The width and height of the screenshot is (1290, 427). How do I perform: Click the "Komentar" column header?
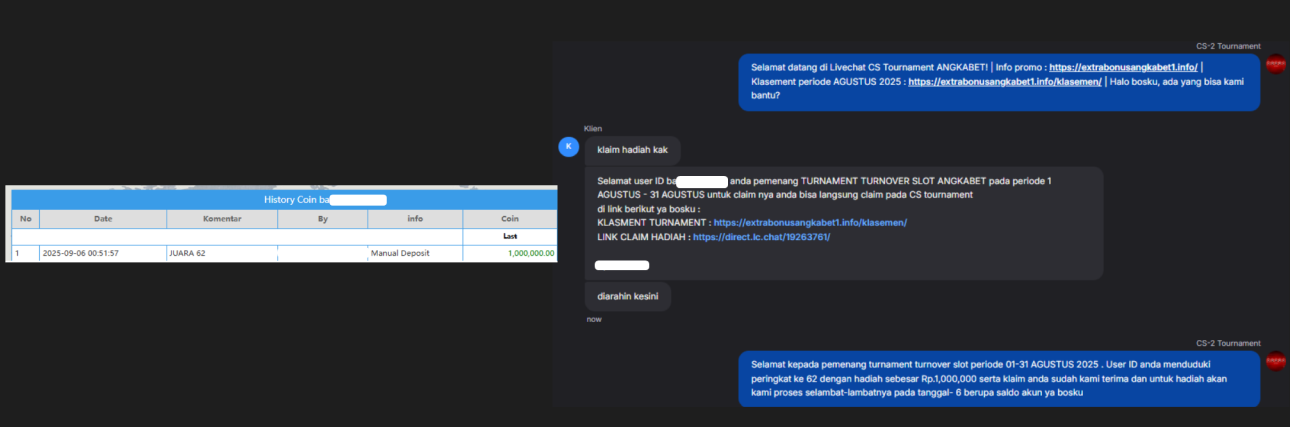pos(222,219)
